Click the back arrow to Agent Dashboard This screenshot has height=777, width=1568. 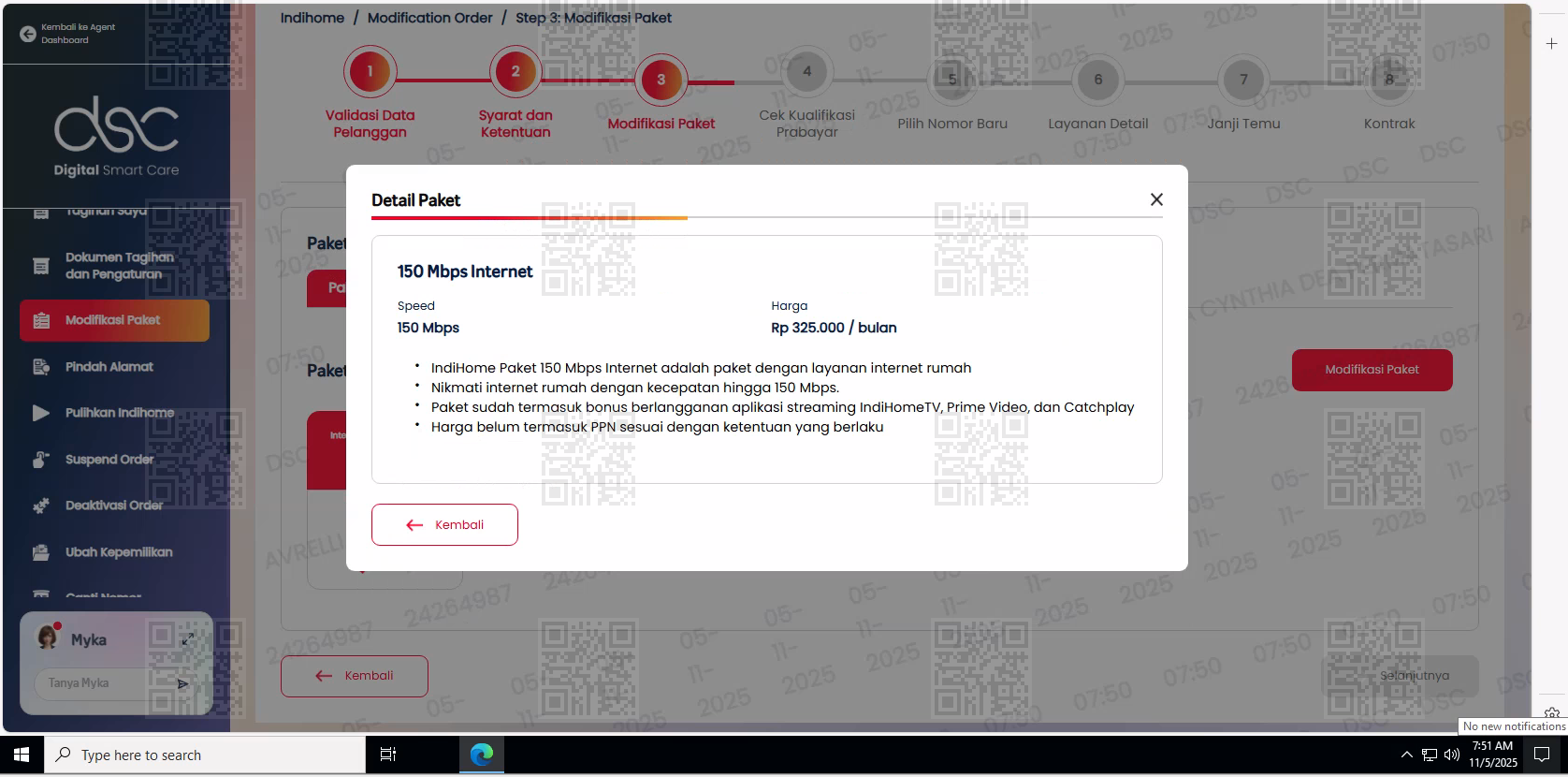(28, 34)
